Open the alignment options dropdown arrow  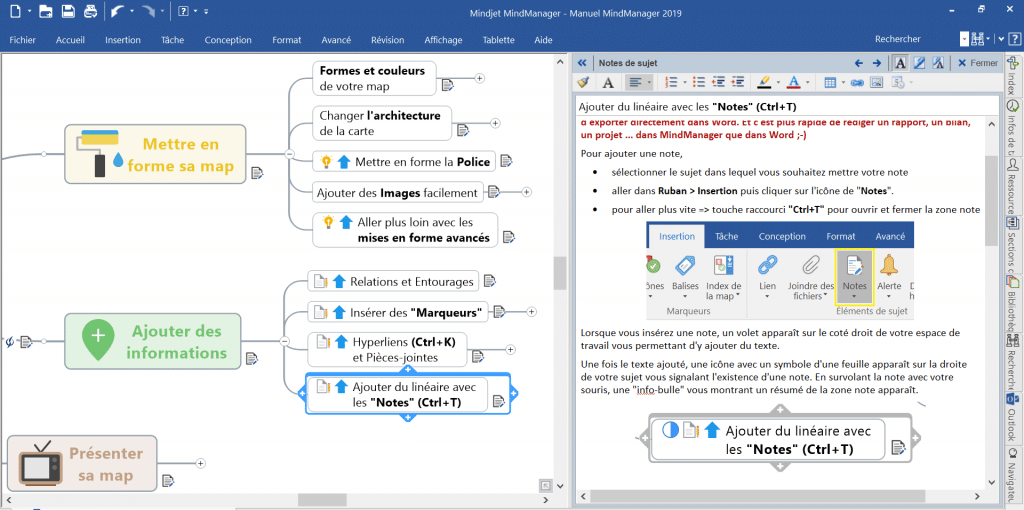648,82
